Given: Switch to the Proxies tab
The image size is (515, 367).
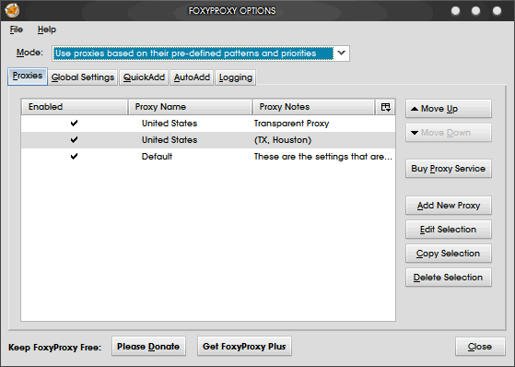Looking at the screenshot, I should click(x=27, y=76).
